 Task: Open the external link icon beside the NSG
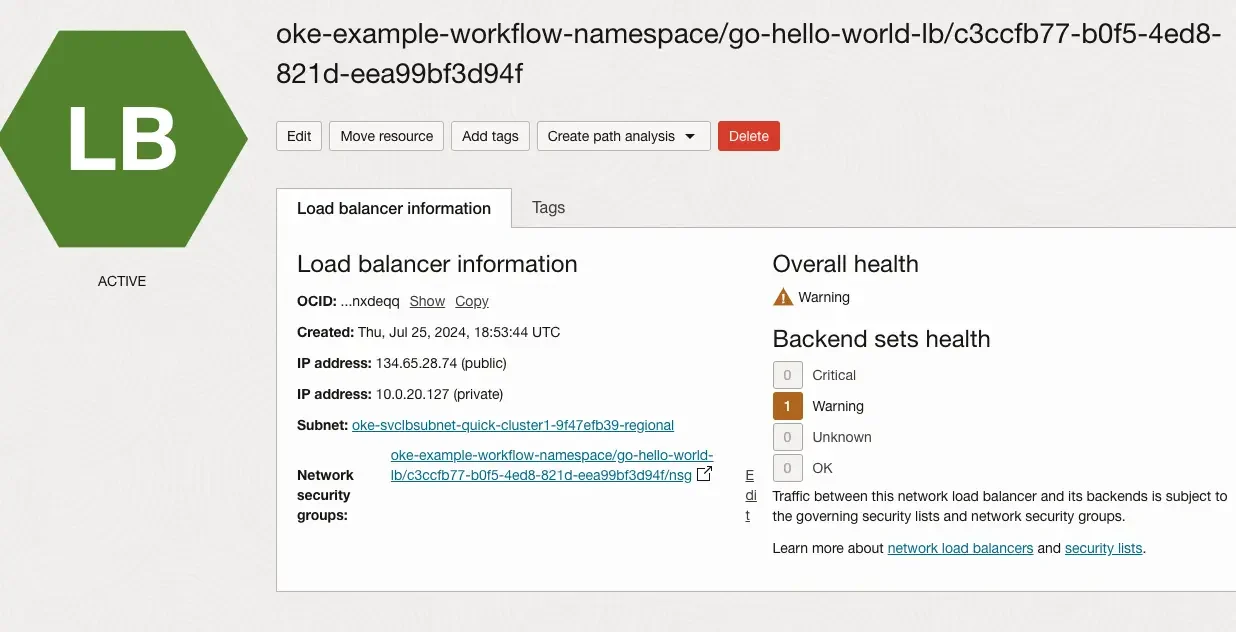704,474
